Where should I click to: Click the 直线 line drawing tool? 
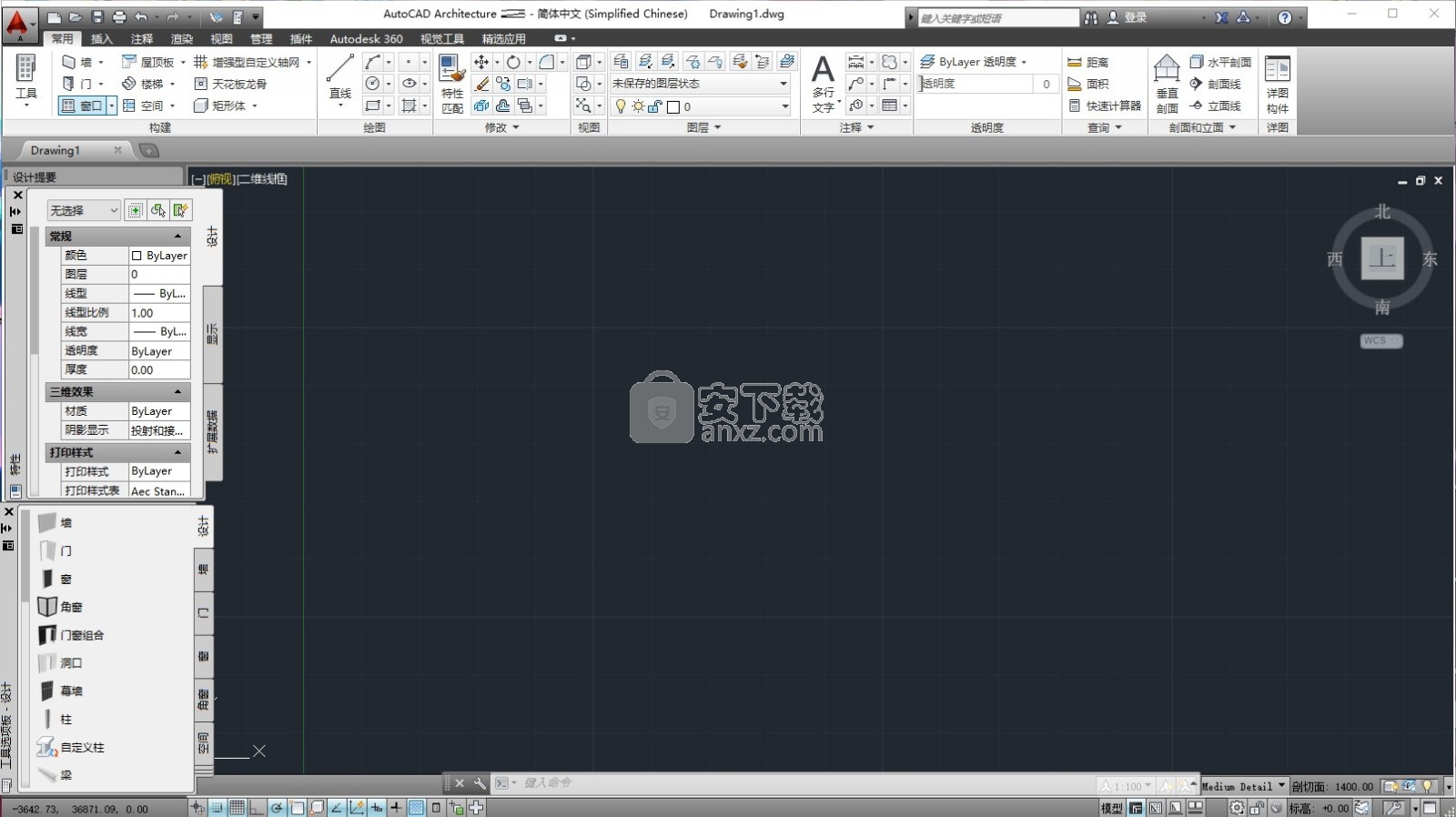pyautogui.click(x=340, y=76)
